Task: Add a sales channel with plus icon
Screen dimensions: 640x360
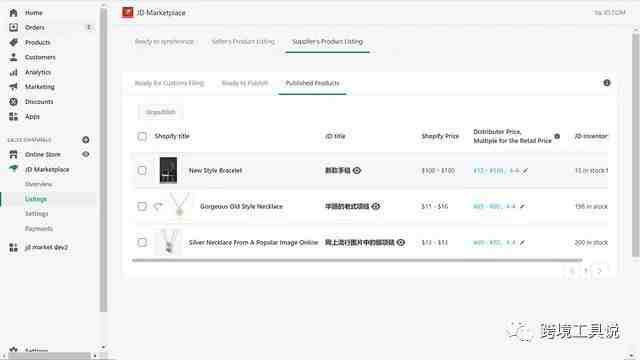Action: click(x=86, y=140)
